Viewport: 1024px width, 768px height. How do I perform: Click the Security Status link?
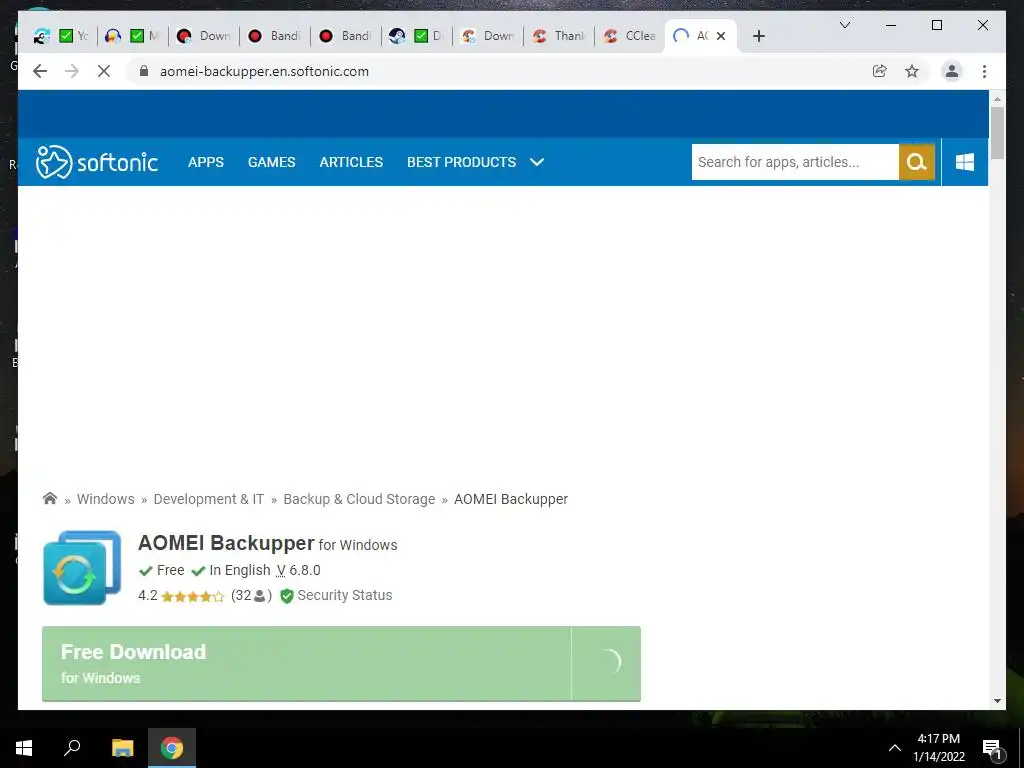click(x=345, y=596)
